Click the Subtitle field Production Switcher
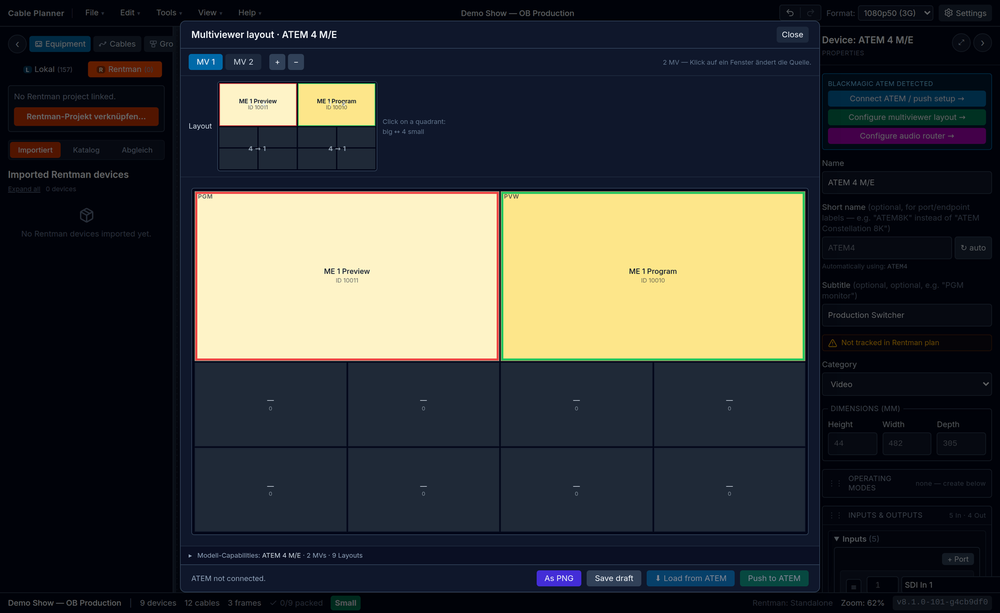1000x613 pixels. coord(906,315)
